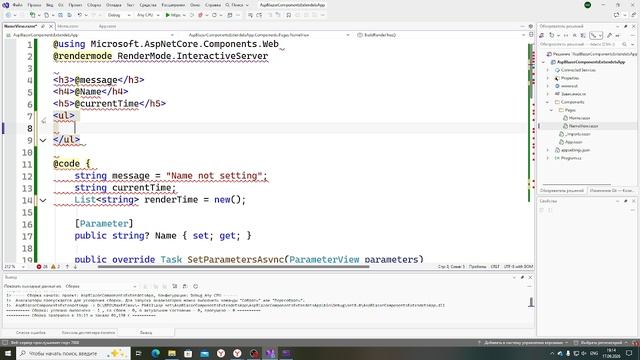Select _Imports.razor in Solution Explorer

578,134
